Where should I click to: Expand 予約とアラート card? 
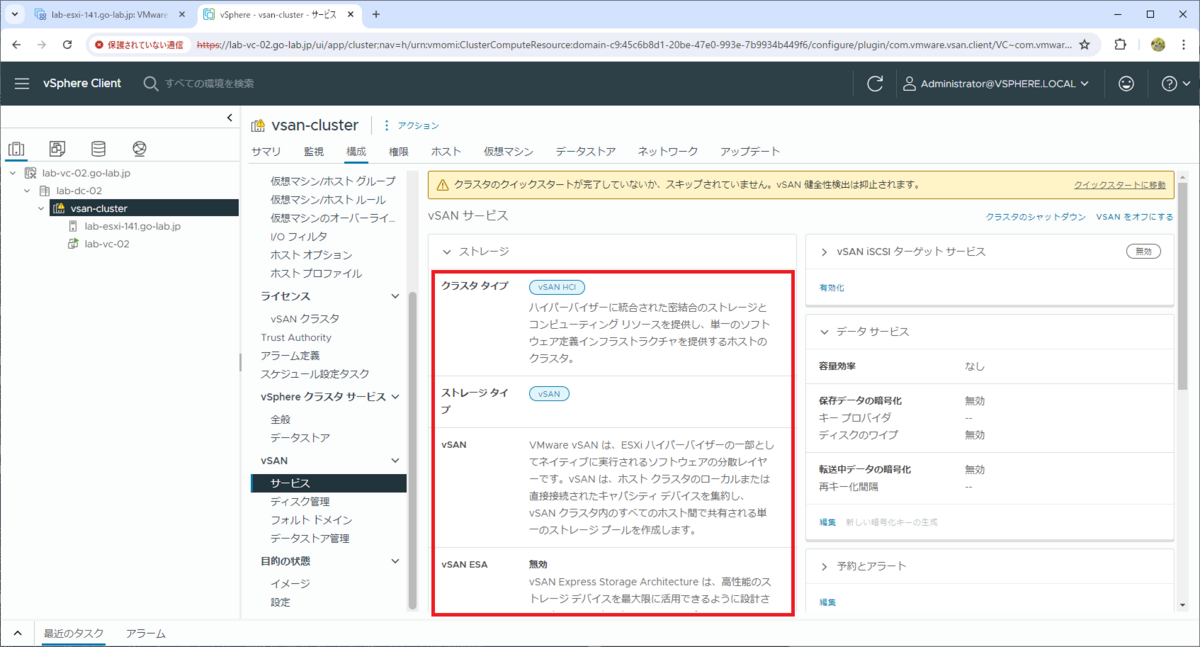click(824, 566)
